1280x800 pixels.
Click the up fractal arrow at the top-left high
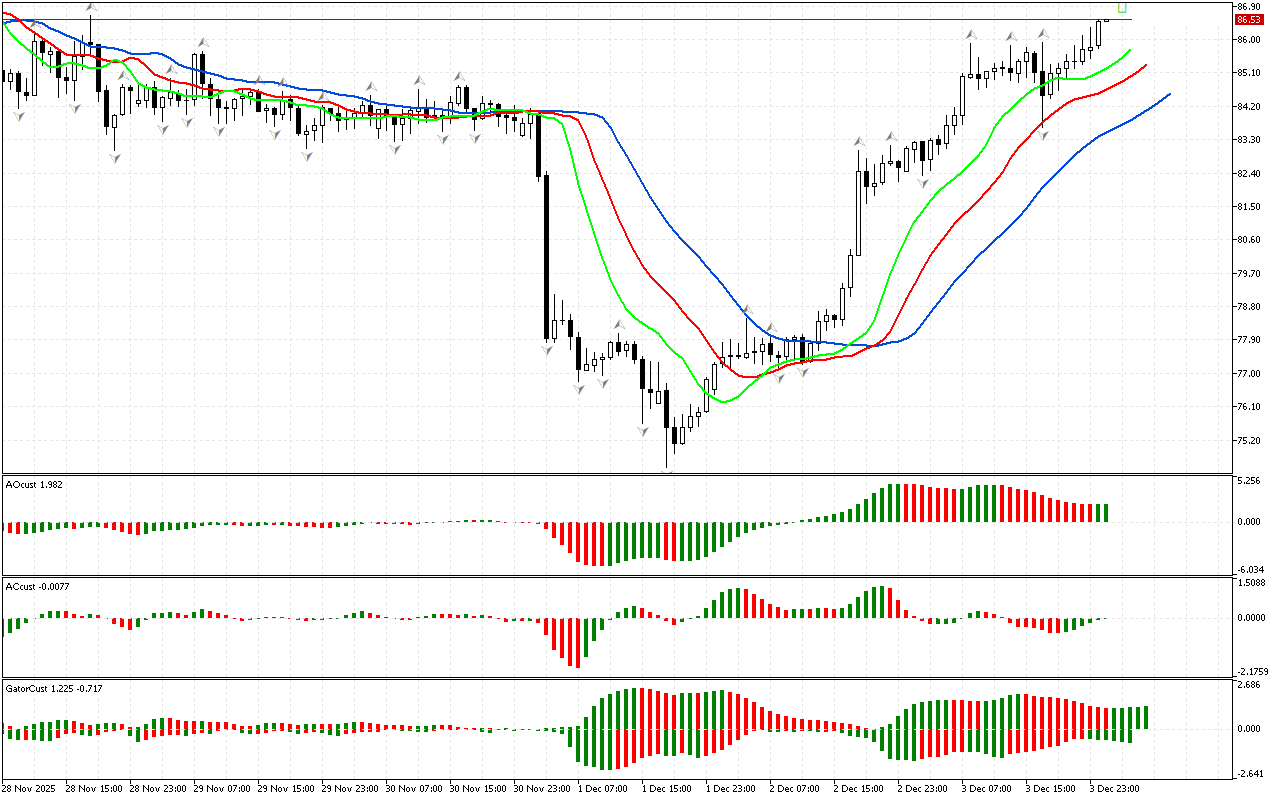pos(90,8)
